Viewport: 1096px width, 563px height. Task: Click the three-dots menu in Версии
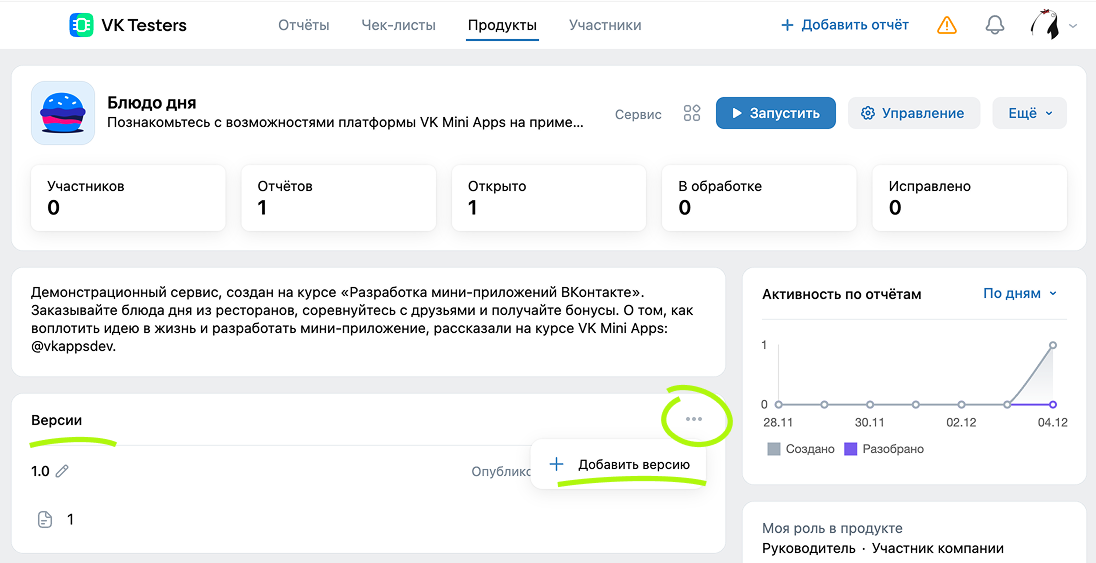[693, 419]
